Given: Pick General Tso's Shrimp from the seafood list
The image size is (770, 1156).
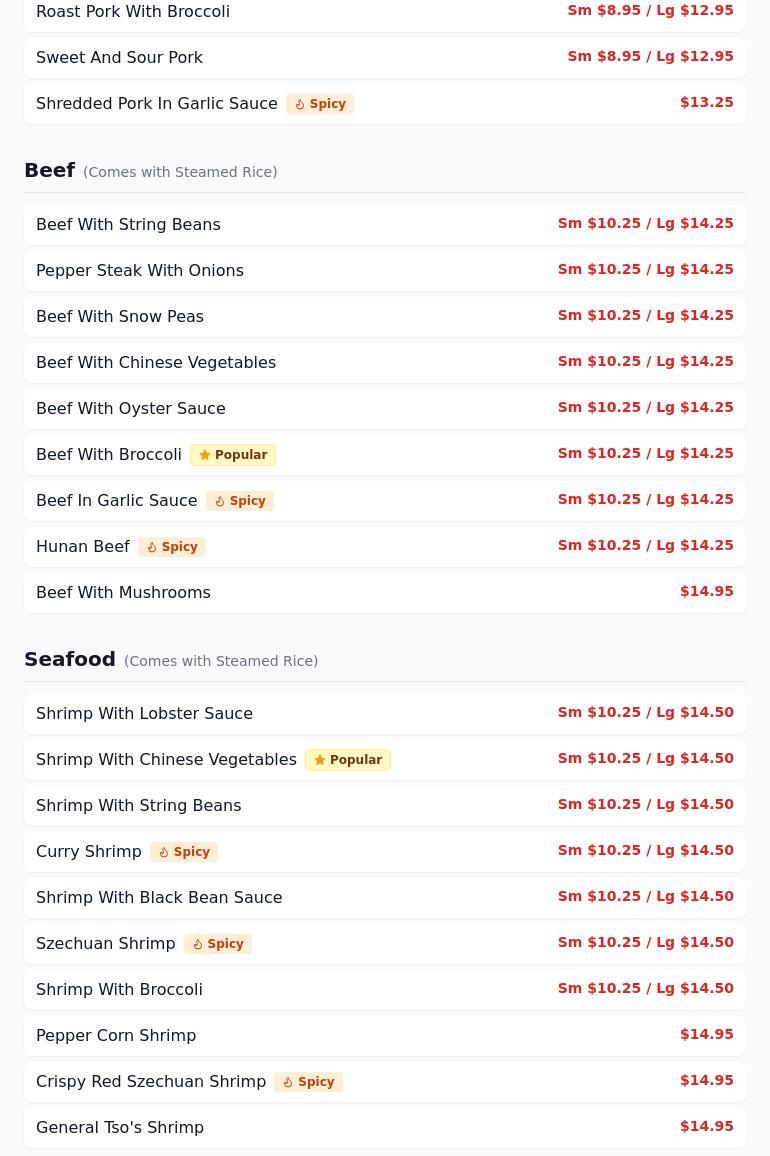Looking at the screenshot, I should (385, 1128).
